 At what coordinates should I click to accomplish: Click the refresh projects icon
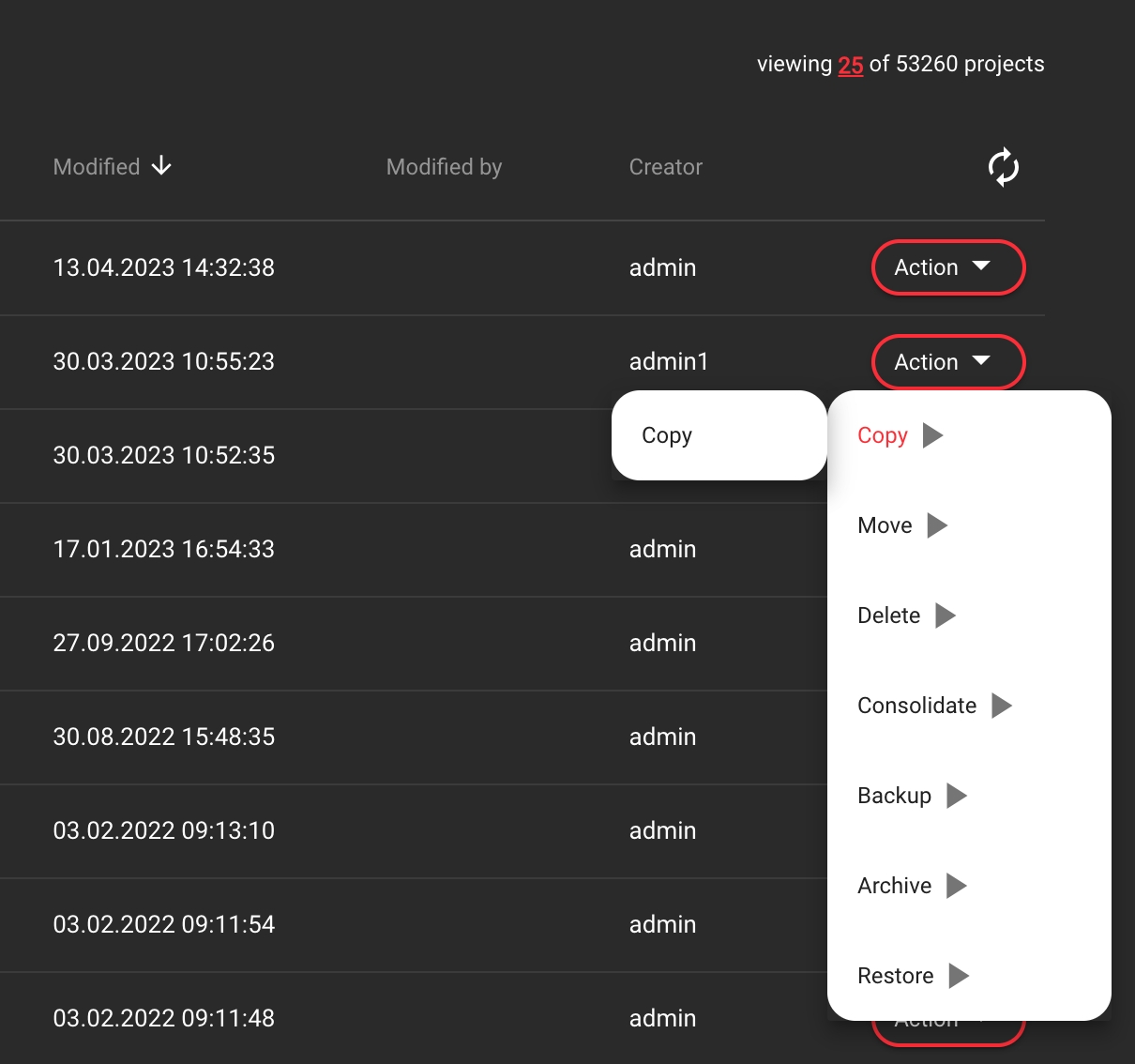pyautogui.click(x=1003, y=167)
